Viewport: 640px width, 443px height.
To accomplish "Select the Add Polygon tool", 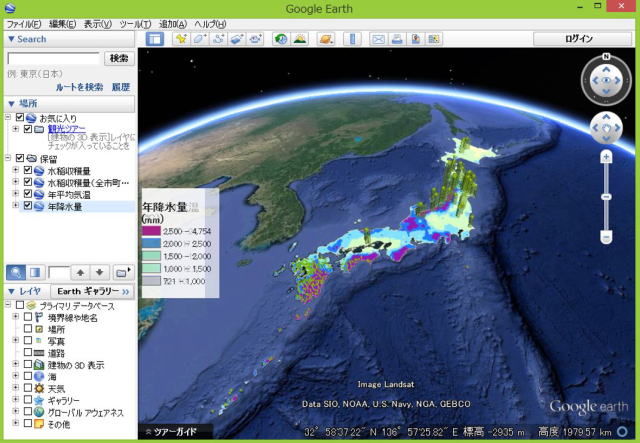I will point(199,39).
